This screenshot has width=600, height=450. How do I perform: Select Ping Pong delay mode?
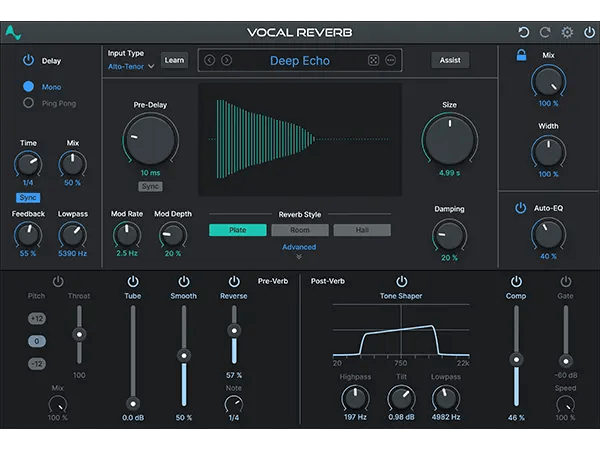[x=28, y=103]
